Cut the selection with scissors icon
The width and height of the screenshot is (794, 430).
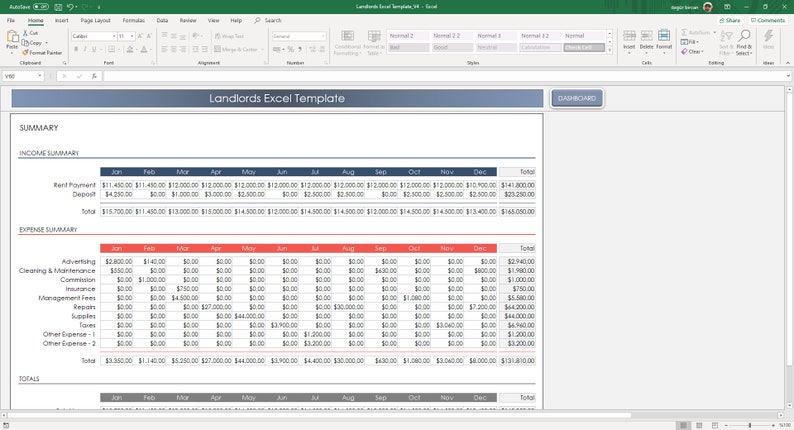[x=26, y=33]
